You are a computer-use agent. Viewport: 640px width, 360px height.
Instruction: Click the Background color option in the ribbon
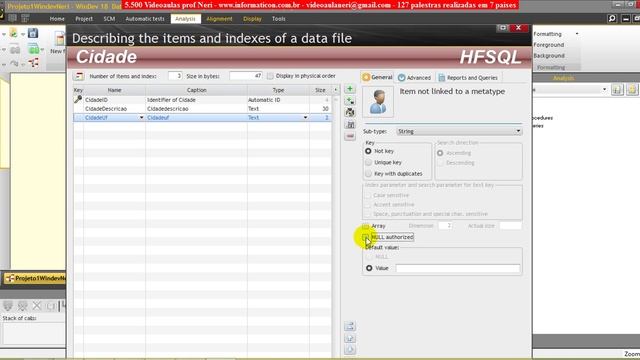coord(549,56)
